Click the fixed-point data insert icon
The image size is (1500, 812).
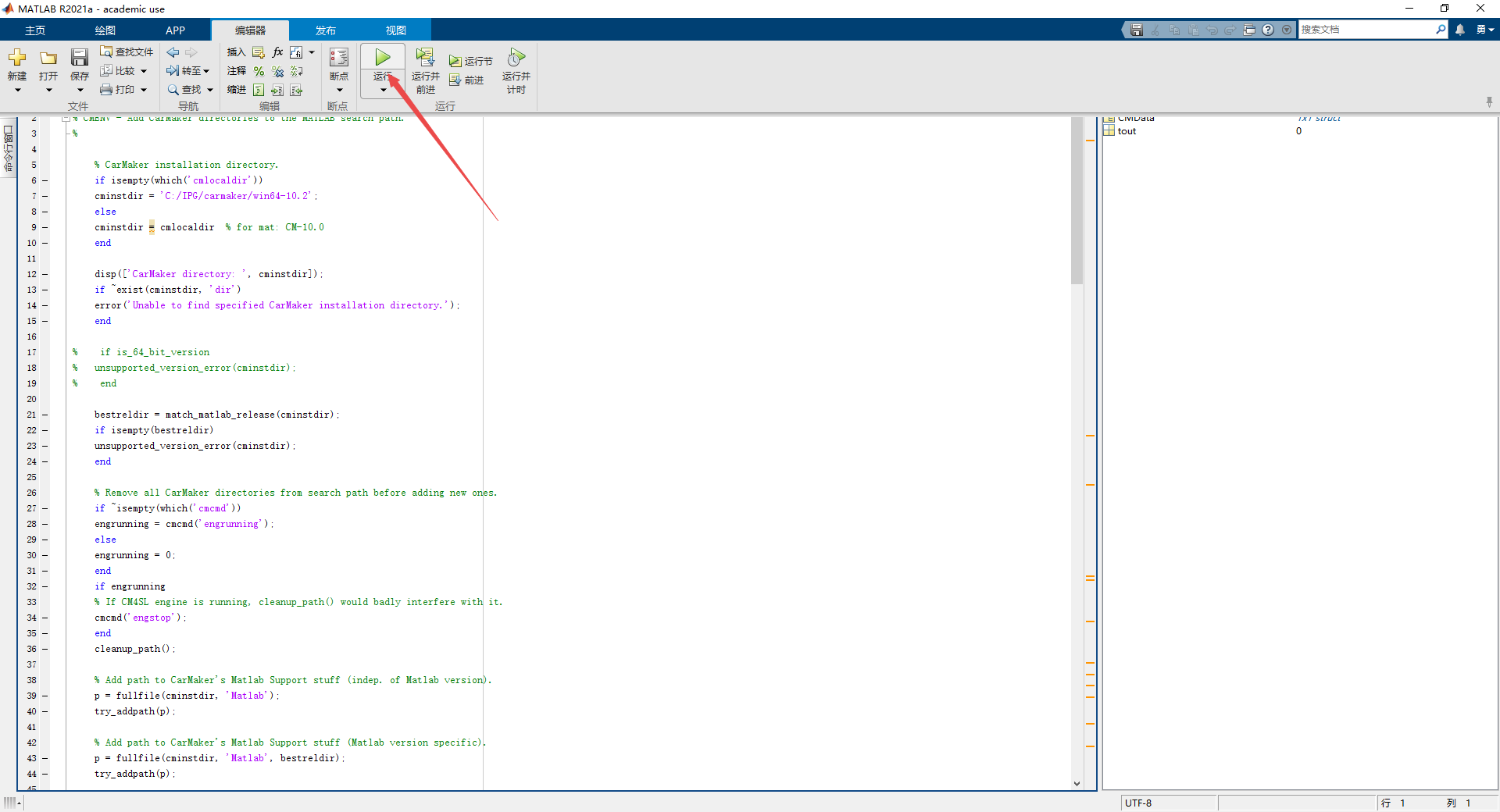coord(296,52)
